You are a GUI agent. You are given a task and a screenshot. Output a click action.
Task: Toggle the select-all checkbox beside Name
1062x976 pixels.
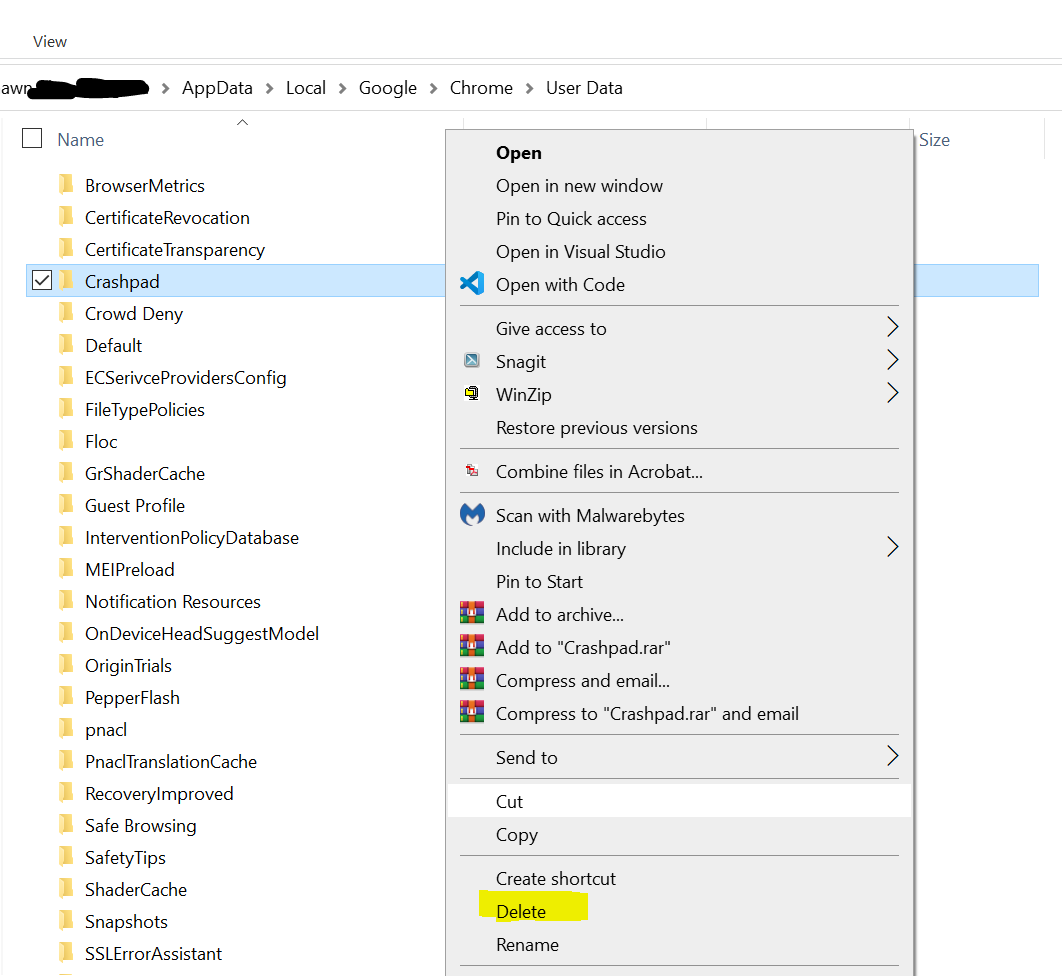coord(32,139)
